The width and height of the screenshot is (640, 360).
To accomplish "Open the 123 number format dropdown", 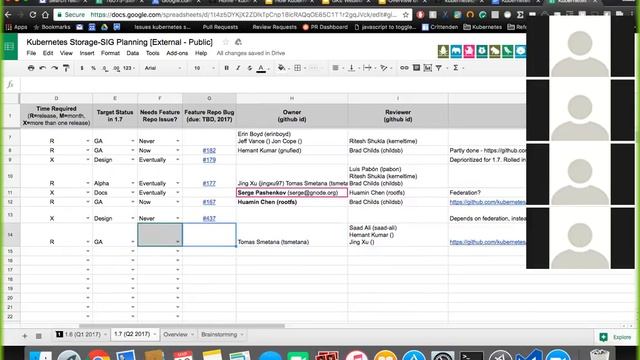I will [x=129, y=68].
